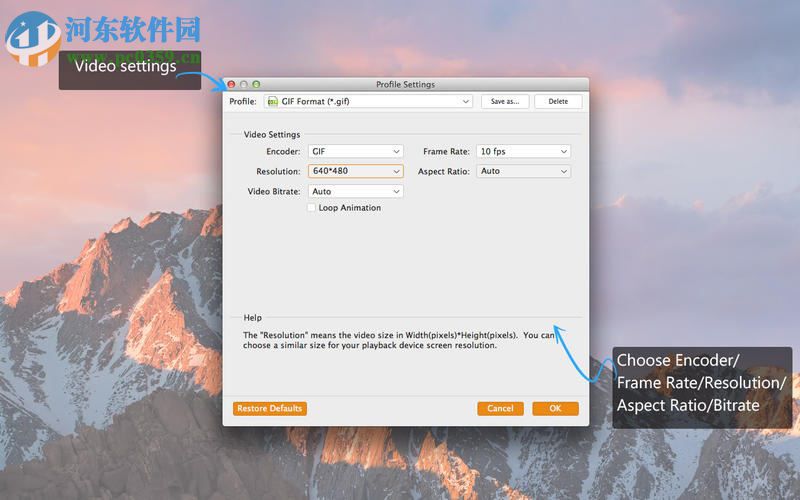Confirm settings with the OK button

555,408
